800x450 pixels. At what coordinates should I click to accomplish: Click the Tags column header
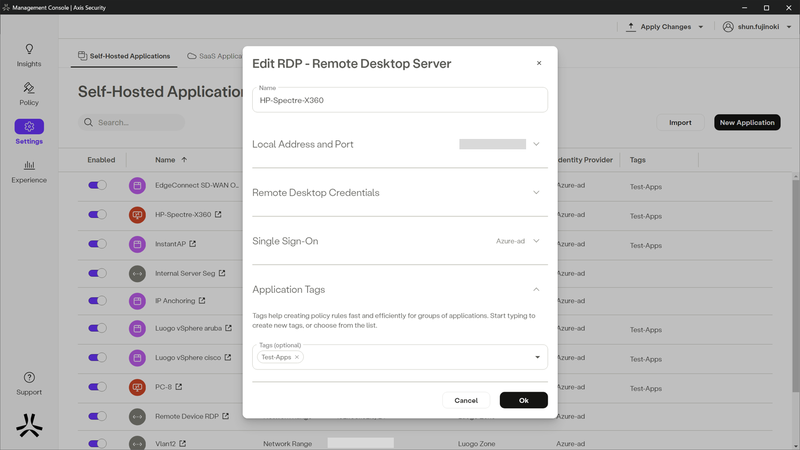pyautogui.click(x=637, y=160)
